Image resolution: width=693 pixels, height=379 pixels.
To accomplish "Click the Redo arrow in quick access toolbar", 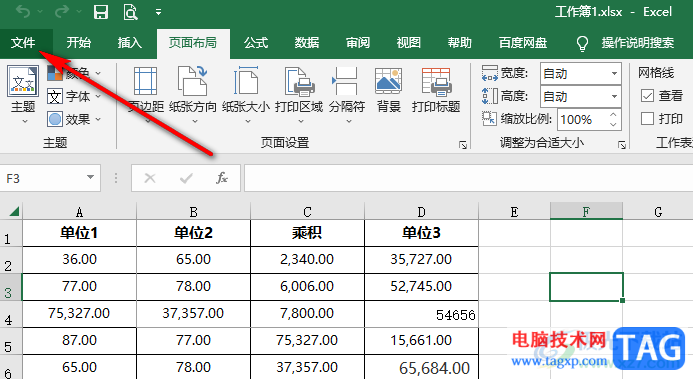I will tap(62, 12).
